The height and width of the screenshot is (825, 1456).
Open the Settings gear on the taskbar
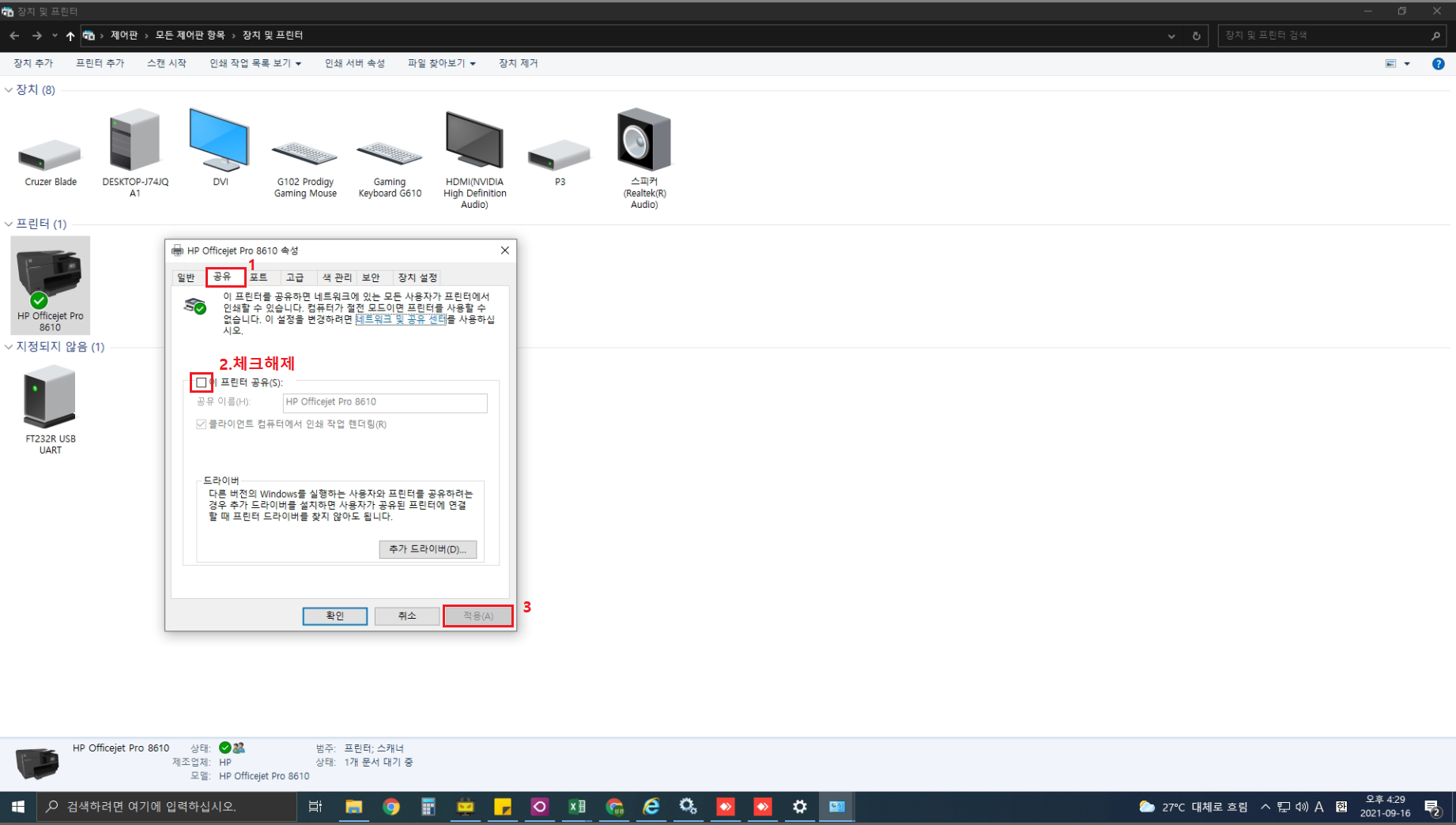pos(800,807)
